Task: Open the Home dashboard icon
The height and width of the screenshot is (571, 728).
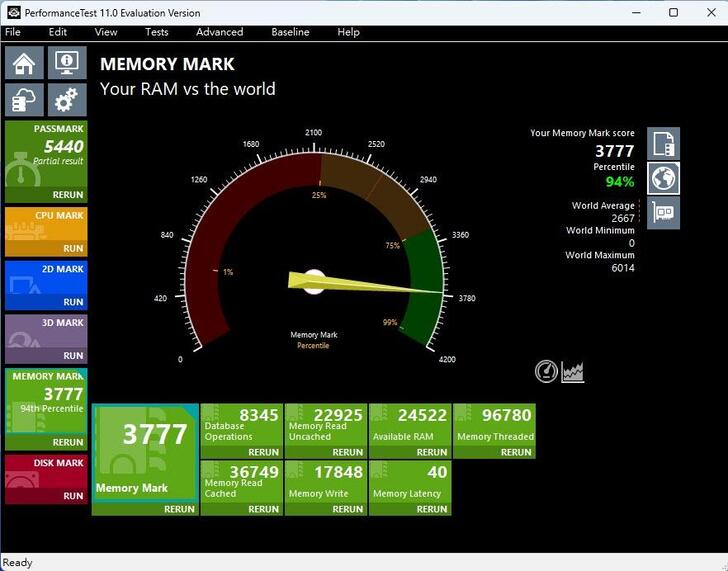Action: click(x=24, y=63)
